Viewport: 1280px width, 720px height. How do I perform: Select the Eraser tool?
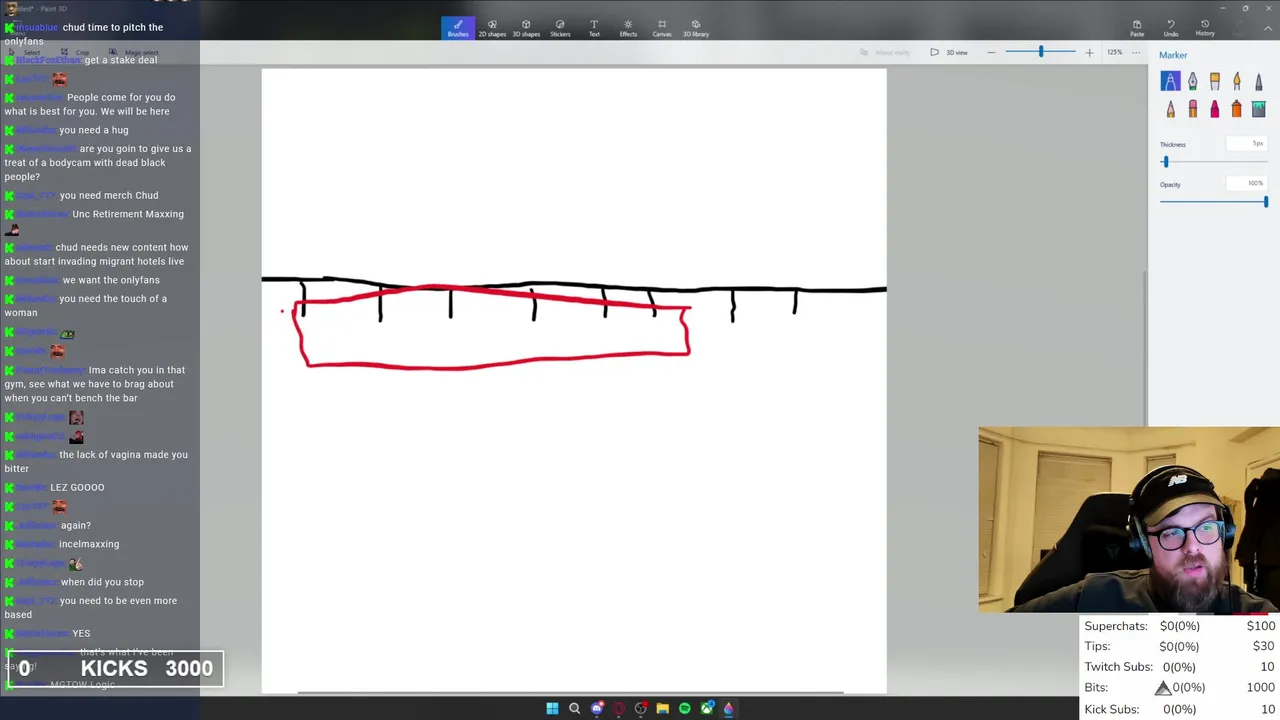click(1192, 109)
